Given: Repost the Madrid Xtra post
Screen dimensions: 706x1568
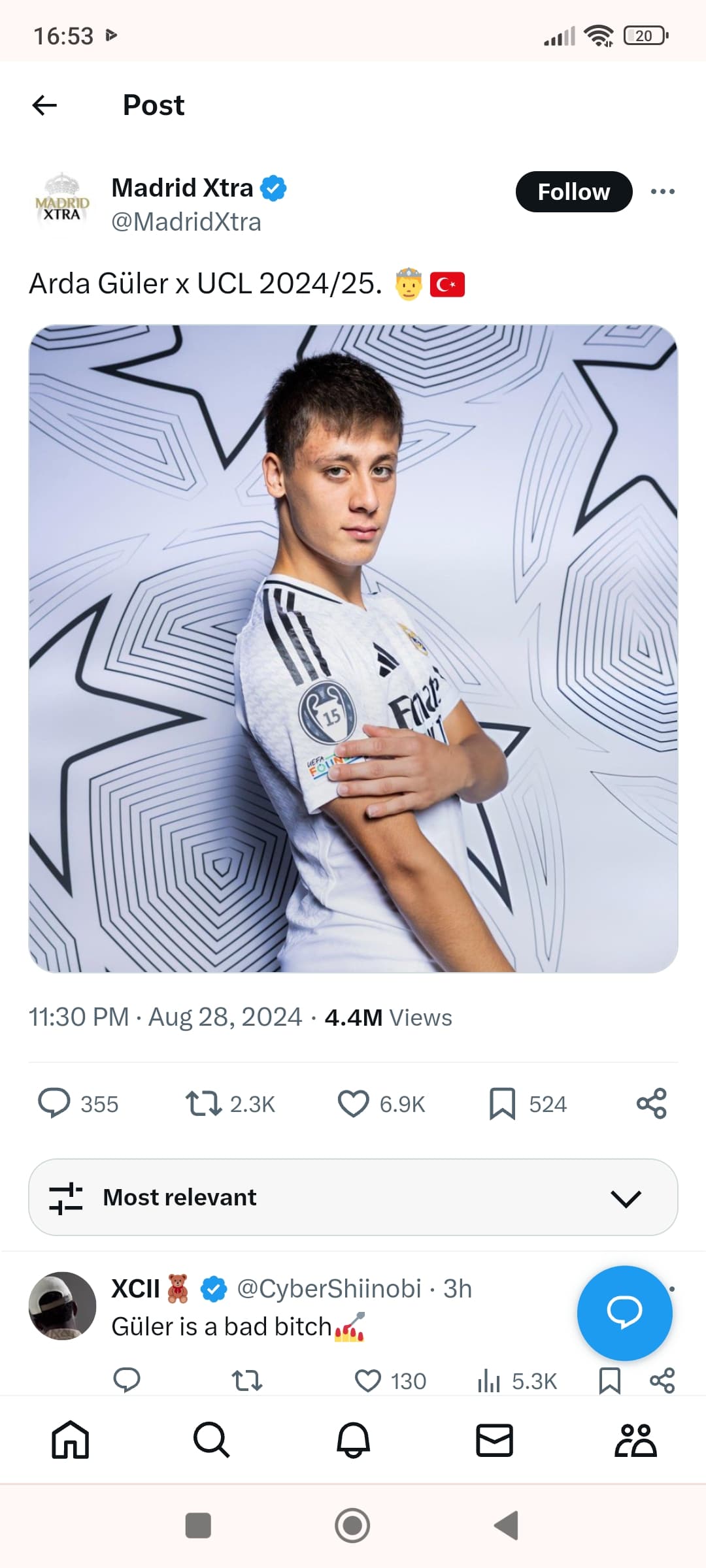Looking at the screenshot, I should pyautogui.click(x=204, y=1103).
